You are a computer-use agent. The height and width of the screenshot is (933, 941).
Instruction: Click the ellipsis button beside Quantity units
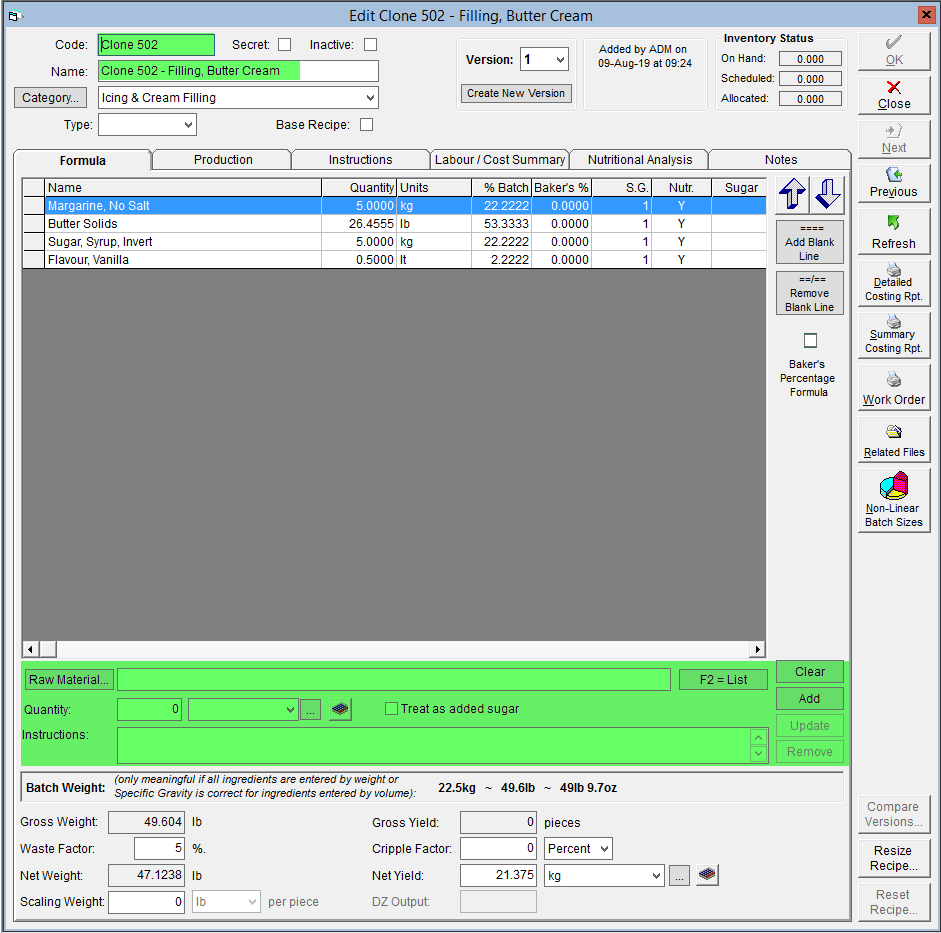(x=310, y=710)
